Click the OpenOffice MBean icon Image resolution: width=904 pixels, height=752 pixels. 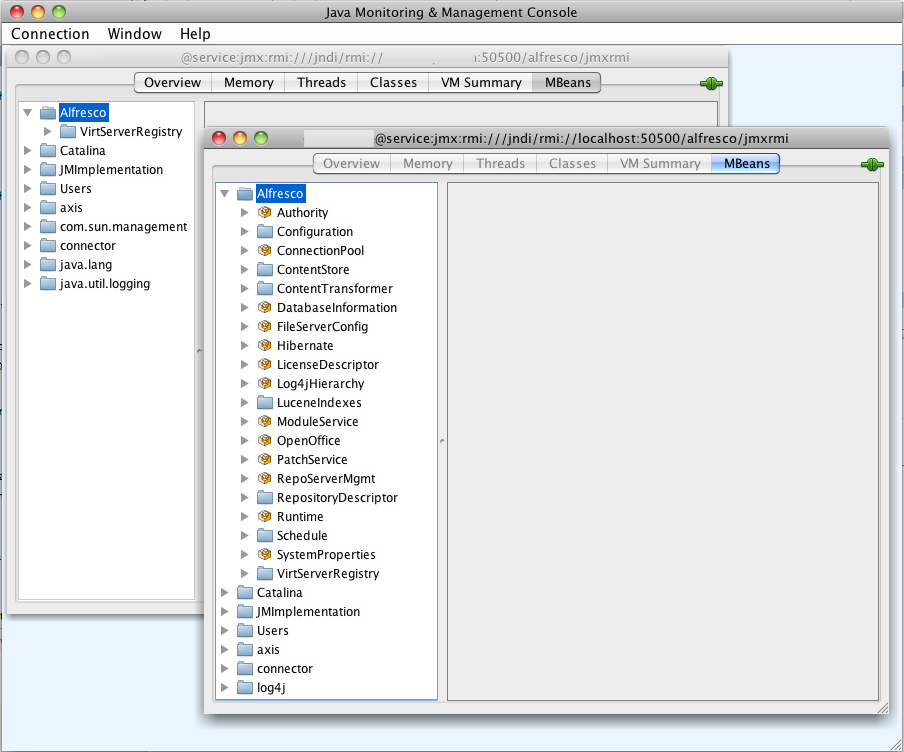[265, 441]
